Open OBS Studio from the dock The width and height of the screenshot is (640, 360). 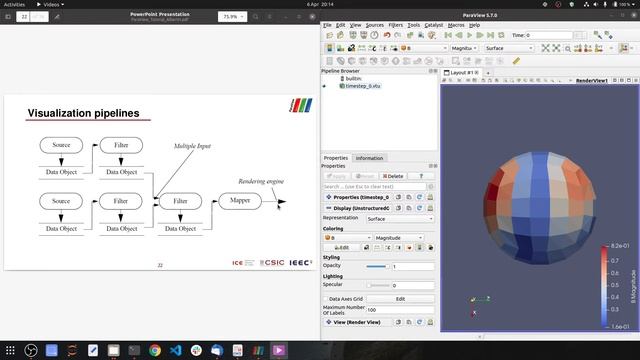[31, 350]
